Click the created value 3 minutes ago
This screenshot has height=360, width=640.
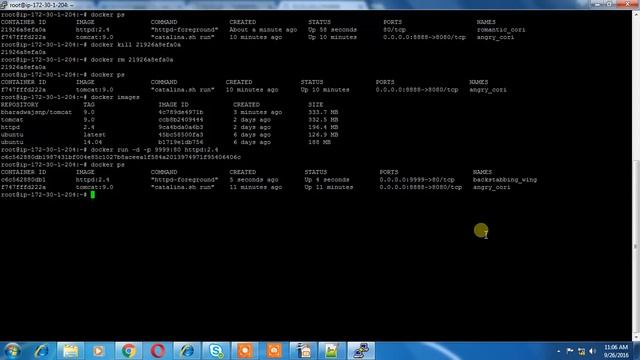258,112
